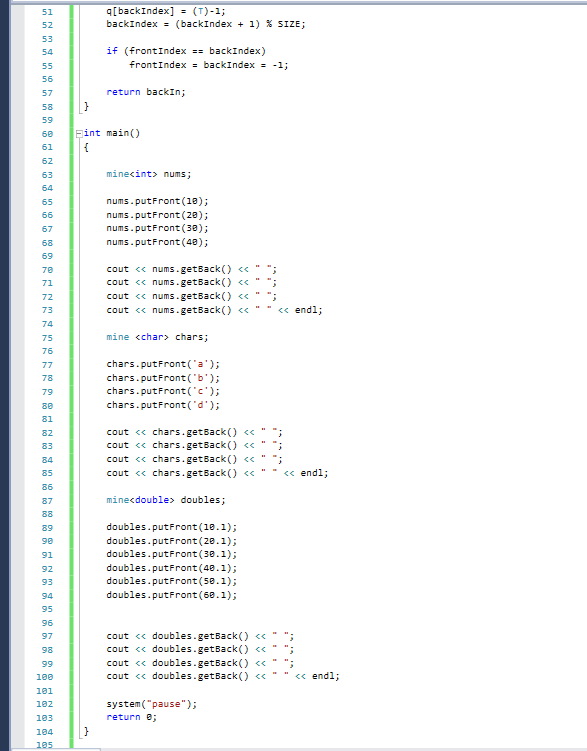
Task: Click line number 51 in the gutter
Action: [x=47, y=12]
